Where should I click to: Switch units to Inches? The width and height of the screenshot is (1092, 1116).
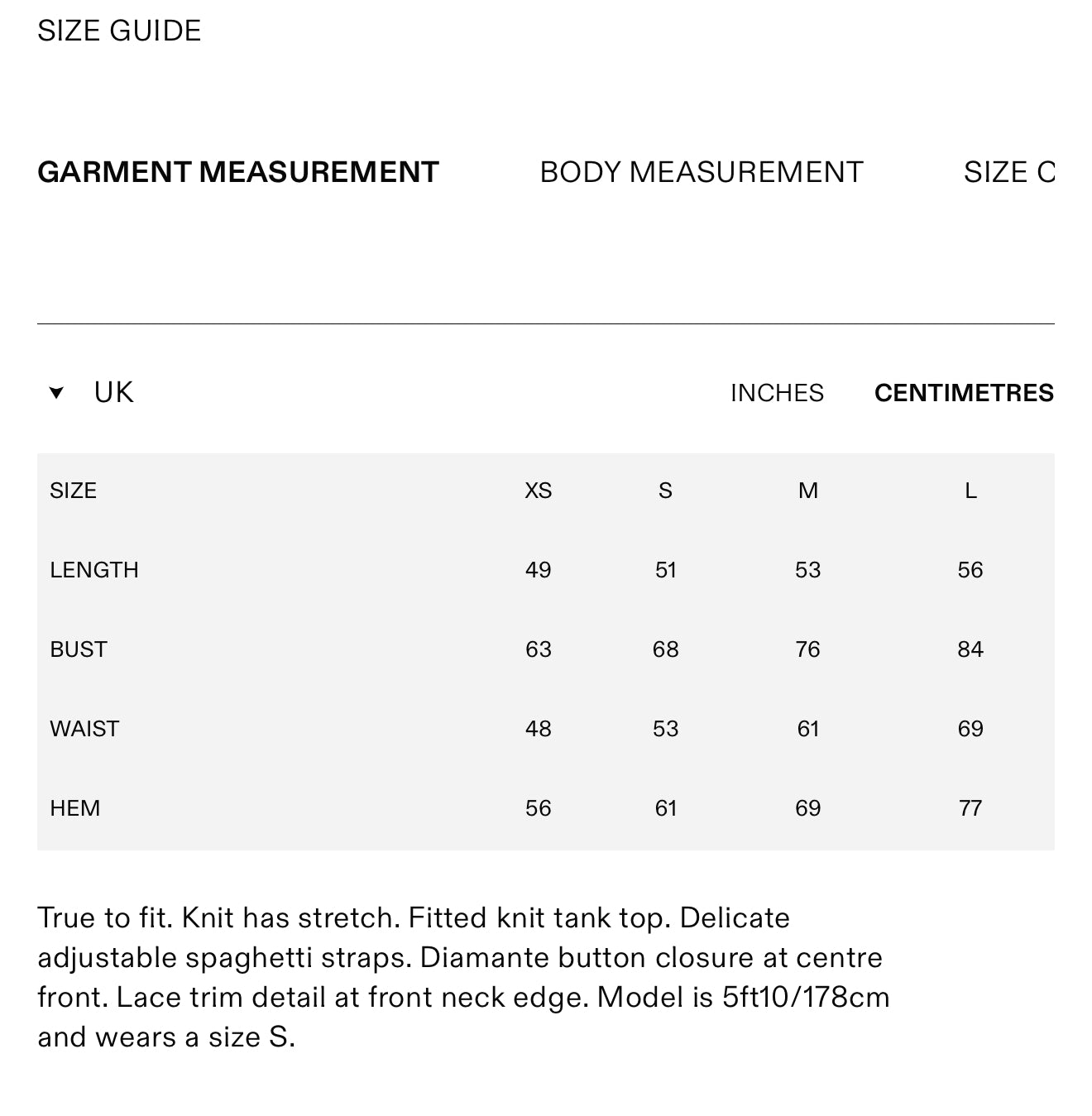click(777, 393)
